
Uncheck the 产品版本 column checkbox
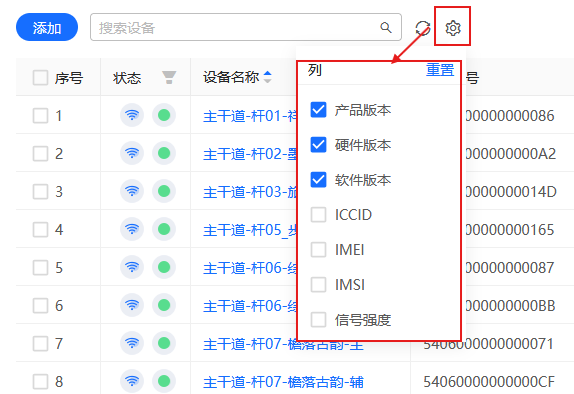click(318, 110)
